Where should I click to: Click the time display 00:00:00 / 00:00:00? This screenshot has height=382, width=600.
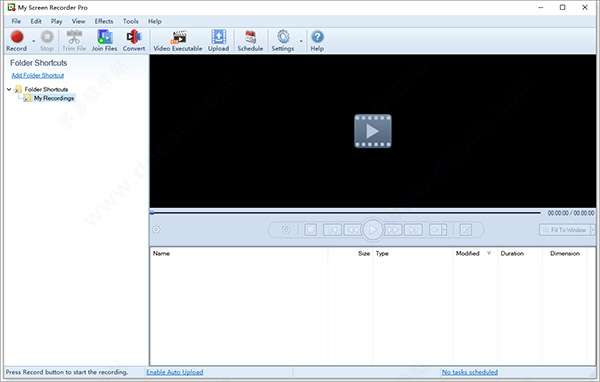click(x=571, y=213)
